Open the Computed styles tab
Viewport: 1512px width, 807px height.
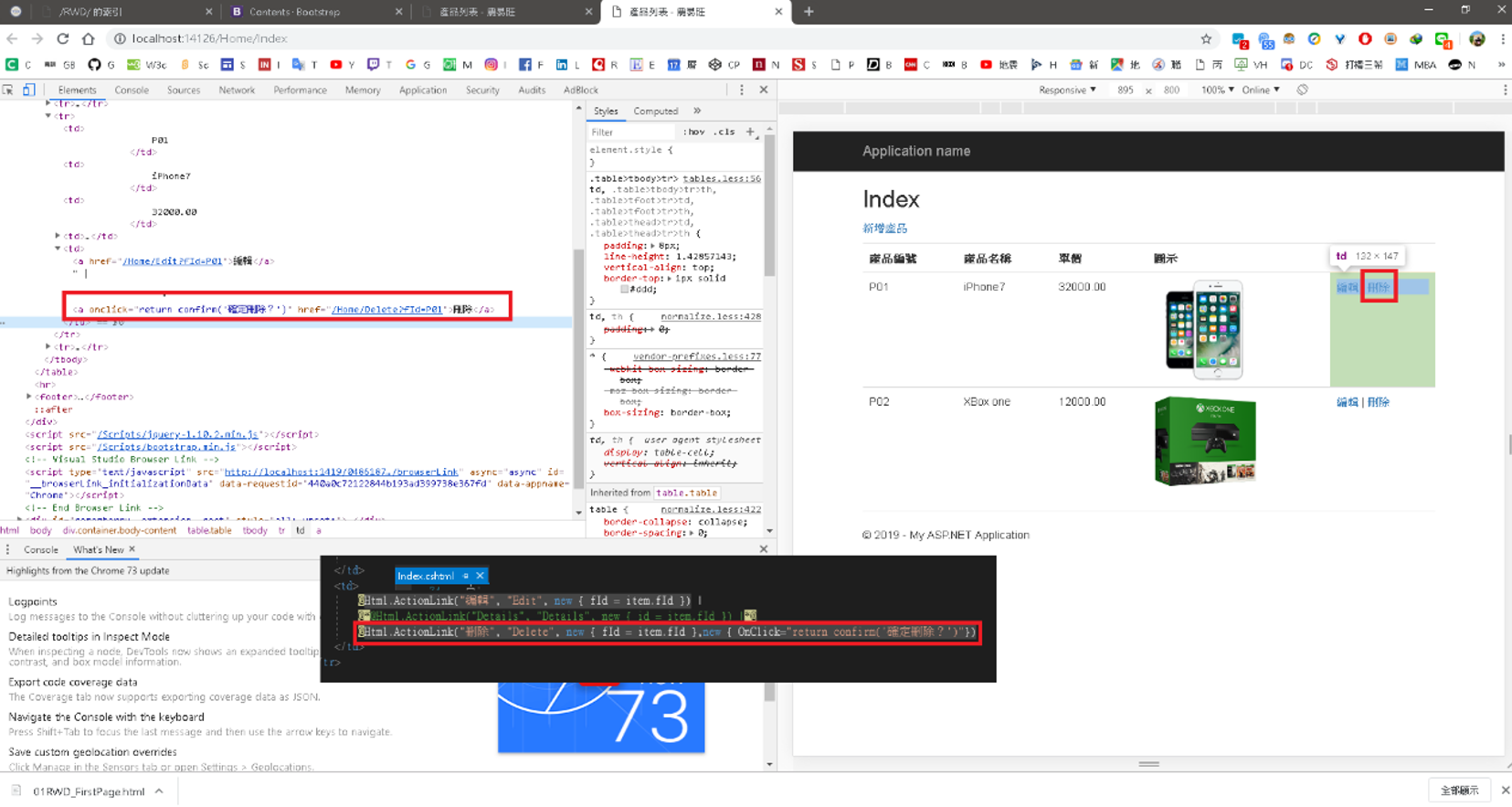[656, 111]
